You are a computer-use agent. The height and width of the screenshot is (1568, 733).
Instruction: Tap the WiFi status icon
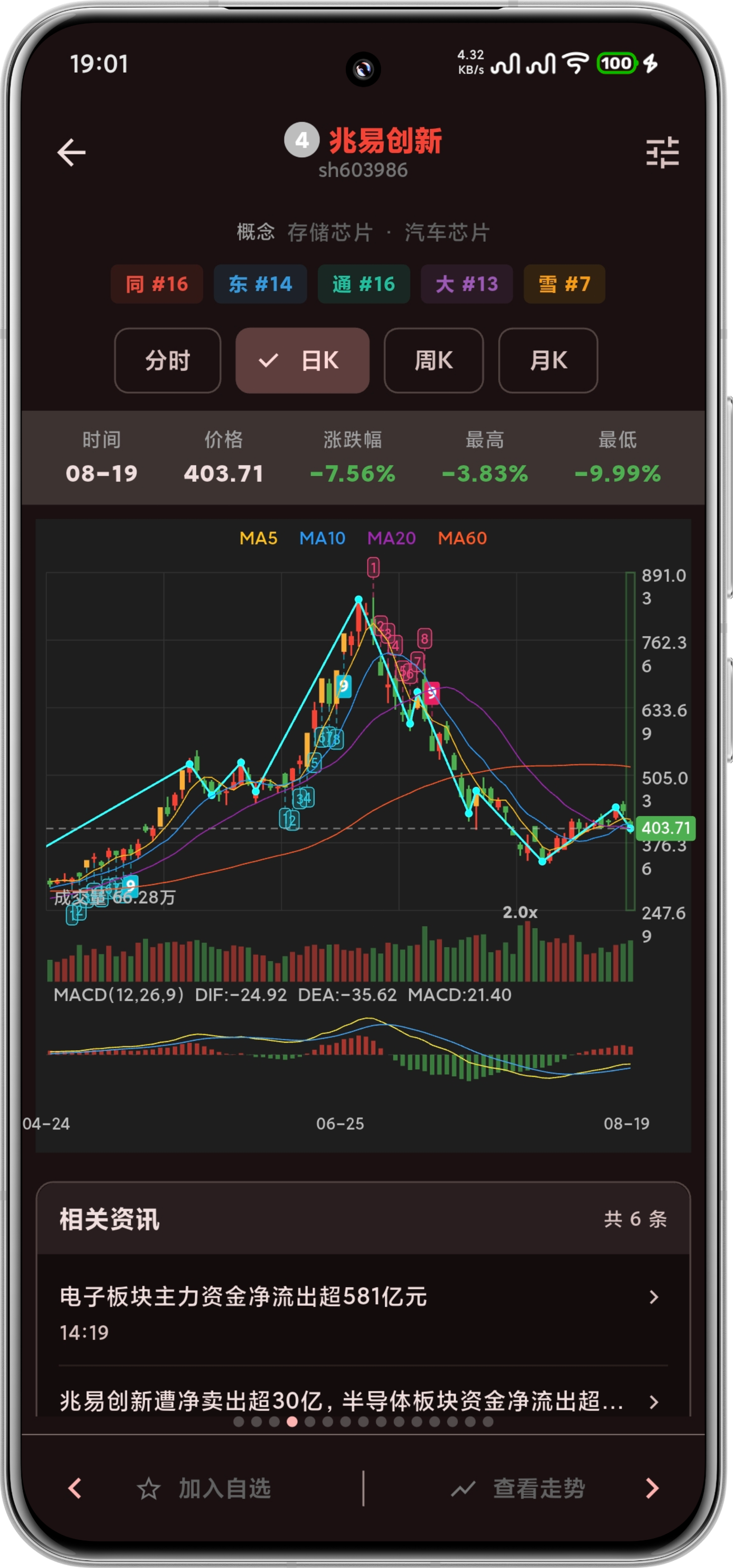(575, 63)
